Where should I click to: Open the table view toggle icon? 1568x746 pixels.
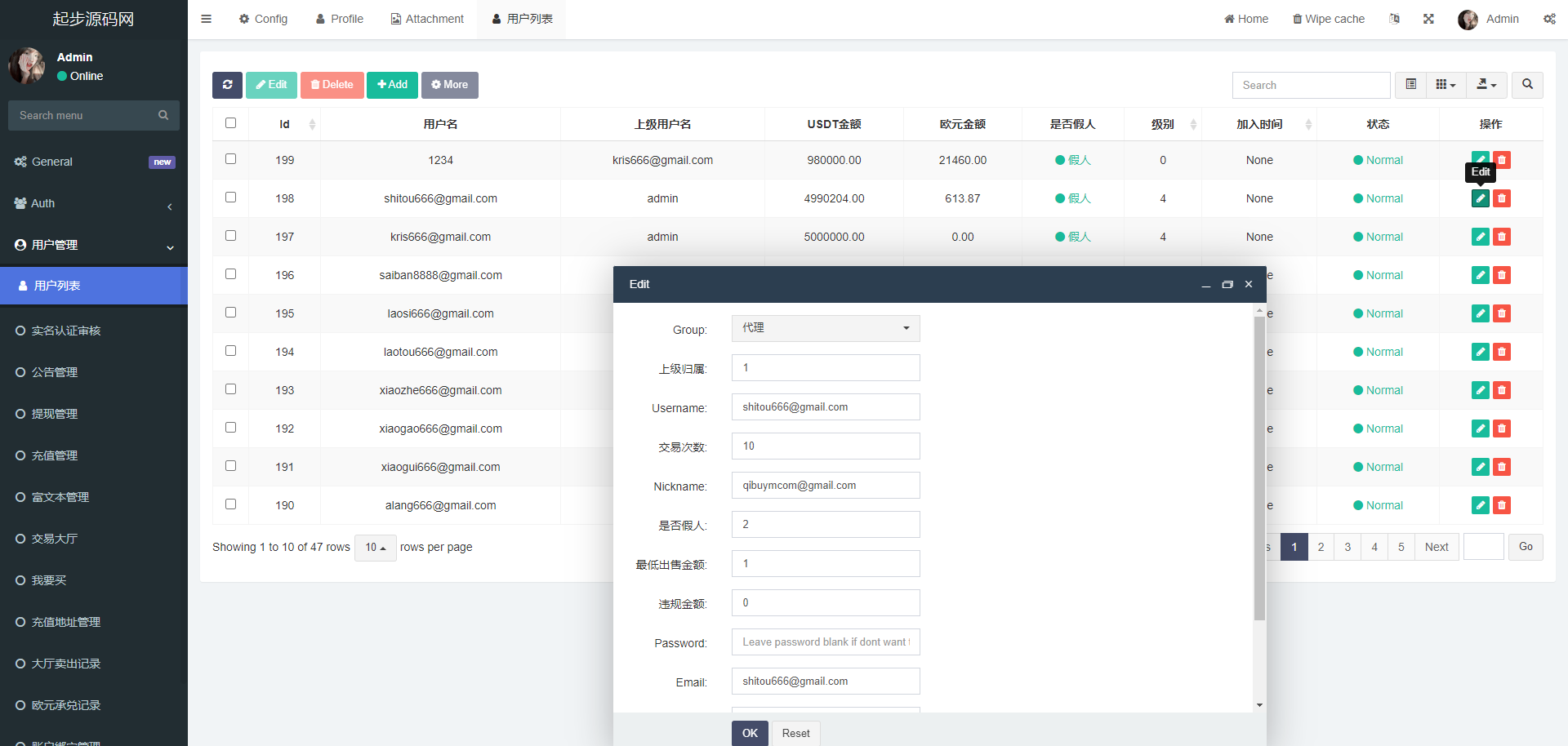pos(1410,85)
